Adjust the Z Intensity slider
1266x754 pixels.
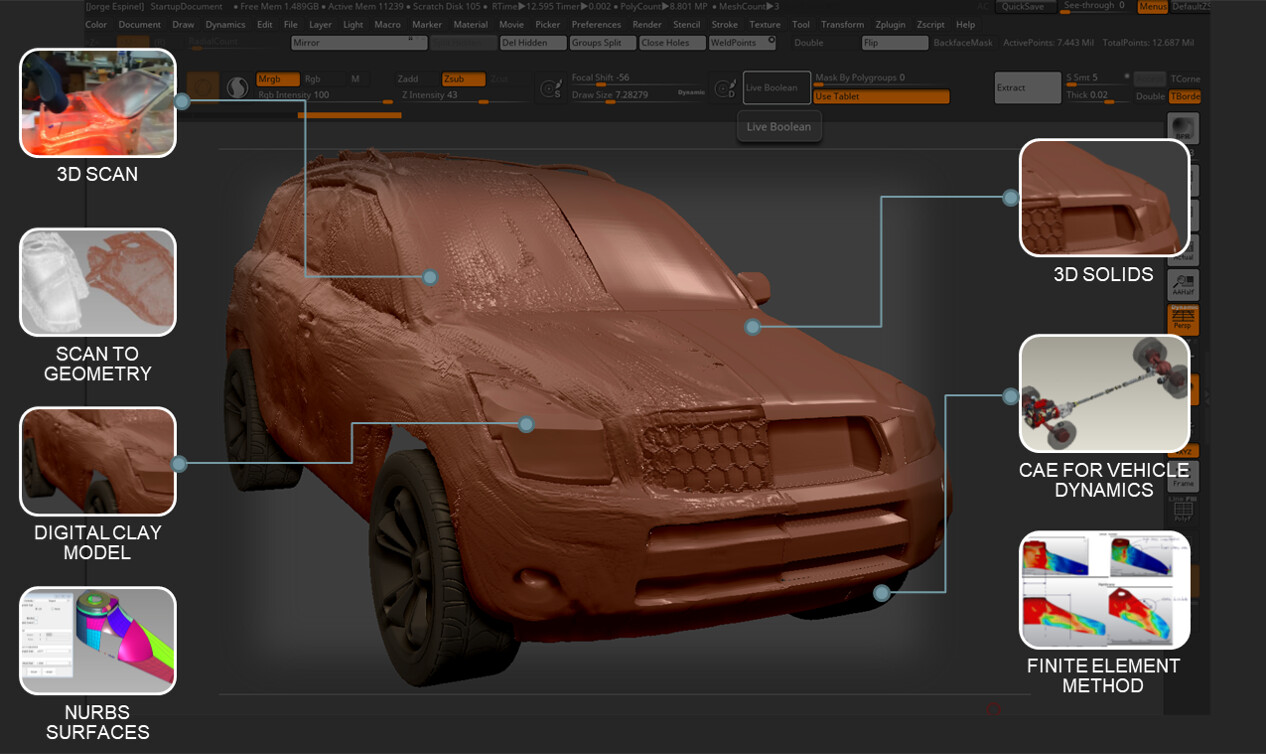(x=482, y=101)
